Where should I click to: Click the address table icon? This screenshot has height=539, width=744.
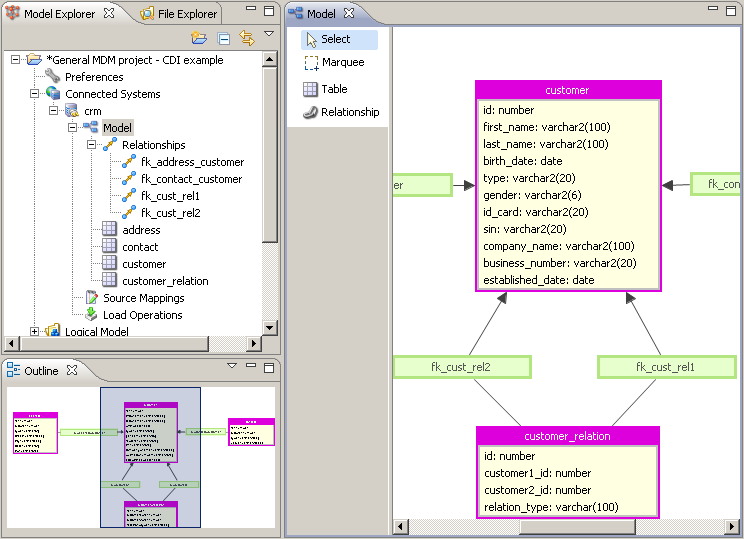(x=109, y=229)
